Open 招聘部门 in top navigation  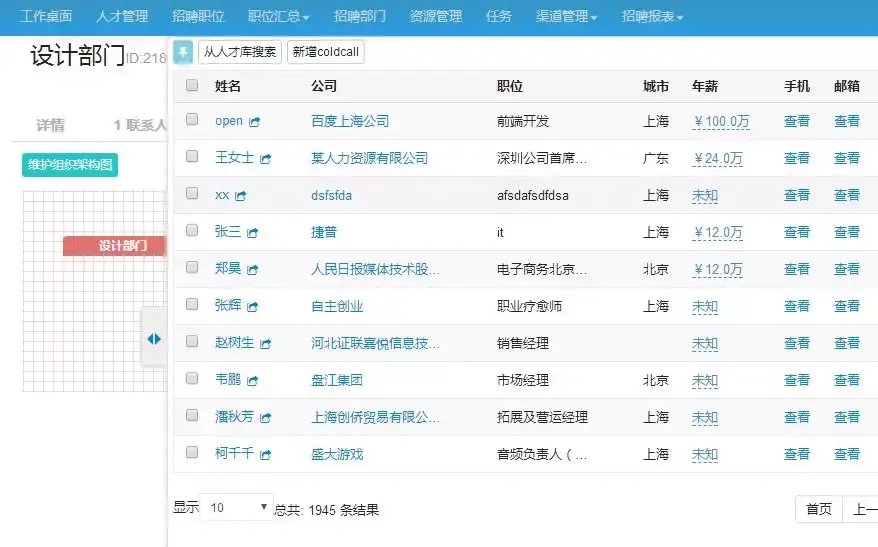[x=359, y=16]
